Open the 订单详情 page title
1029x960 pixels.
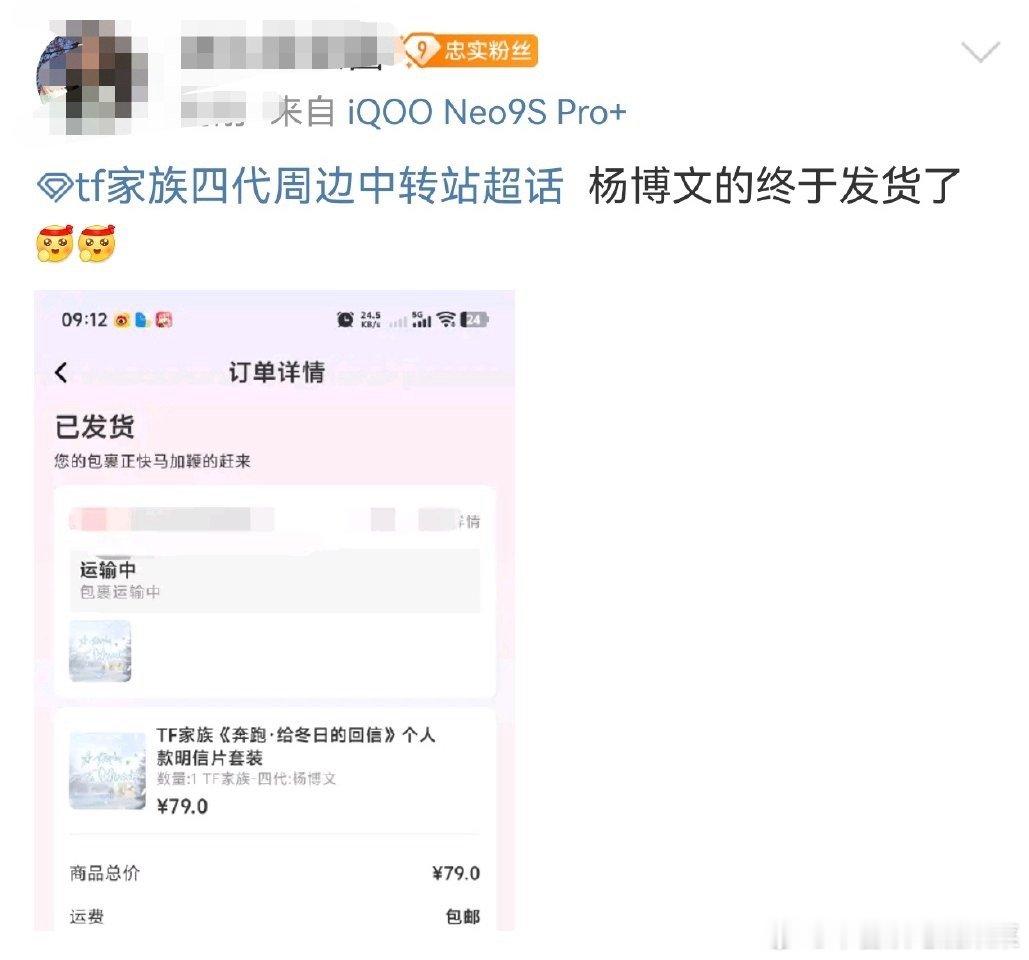pyautogui.click(x=276, y=372)
